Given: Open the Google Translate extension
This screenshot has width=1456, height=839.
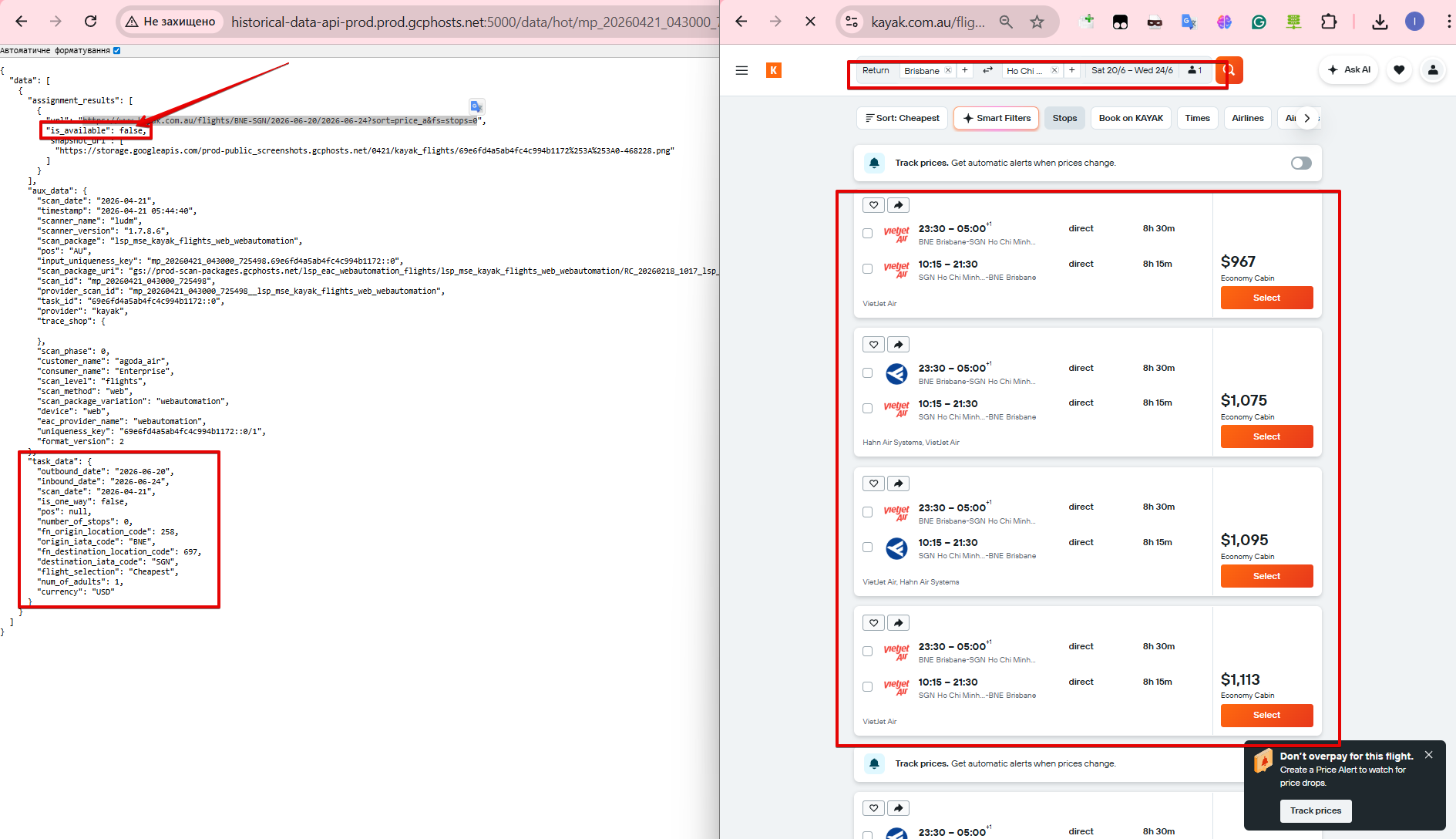Looking at the screenshot, I should 1189,22.
